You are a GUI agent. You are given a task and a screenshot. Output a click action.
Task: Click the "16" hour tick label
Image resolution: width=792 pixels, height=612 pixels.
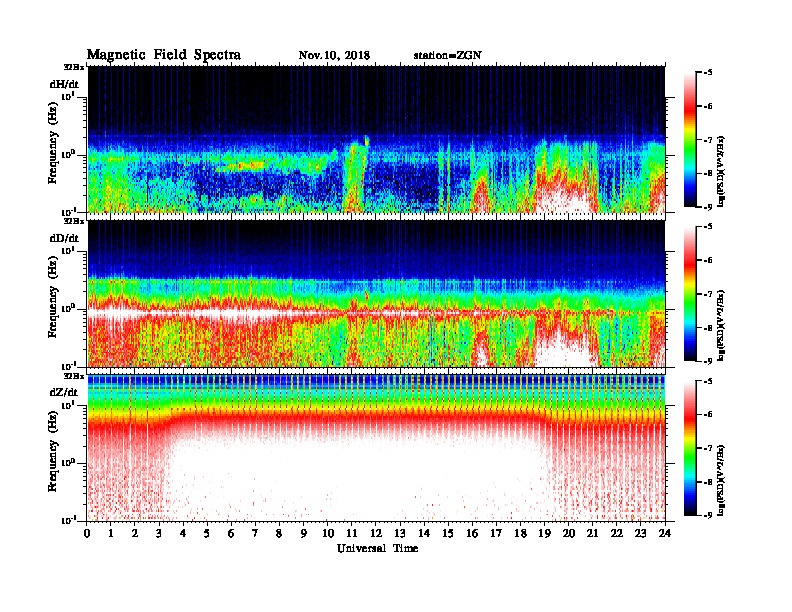pyautogui.click(x=473, y=534)
